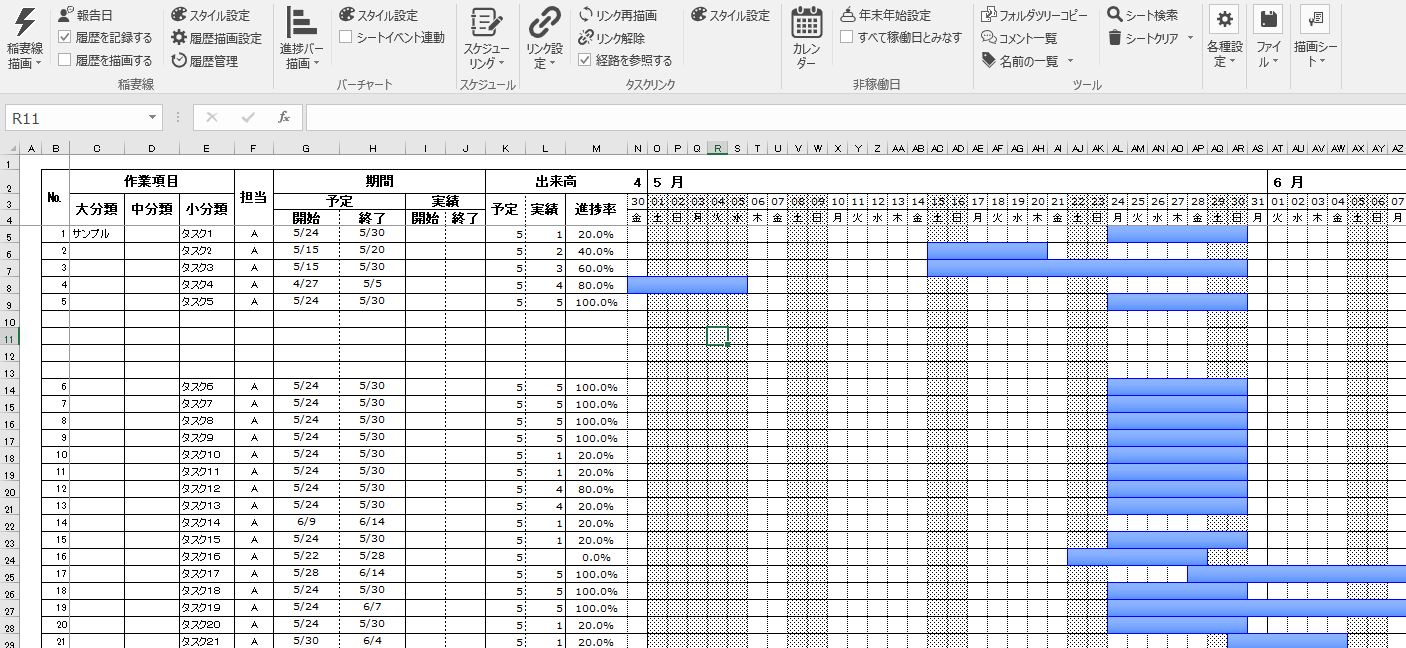Click the 60.0% progress cell

pos(596,268)
